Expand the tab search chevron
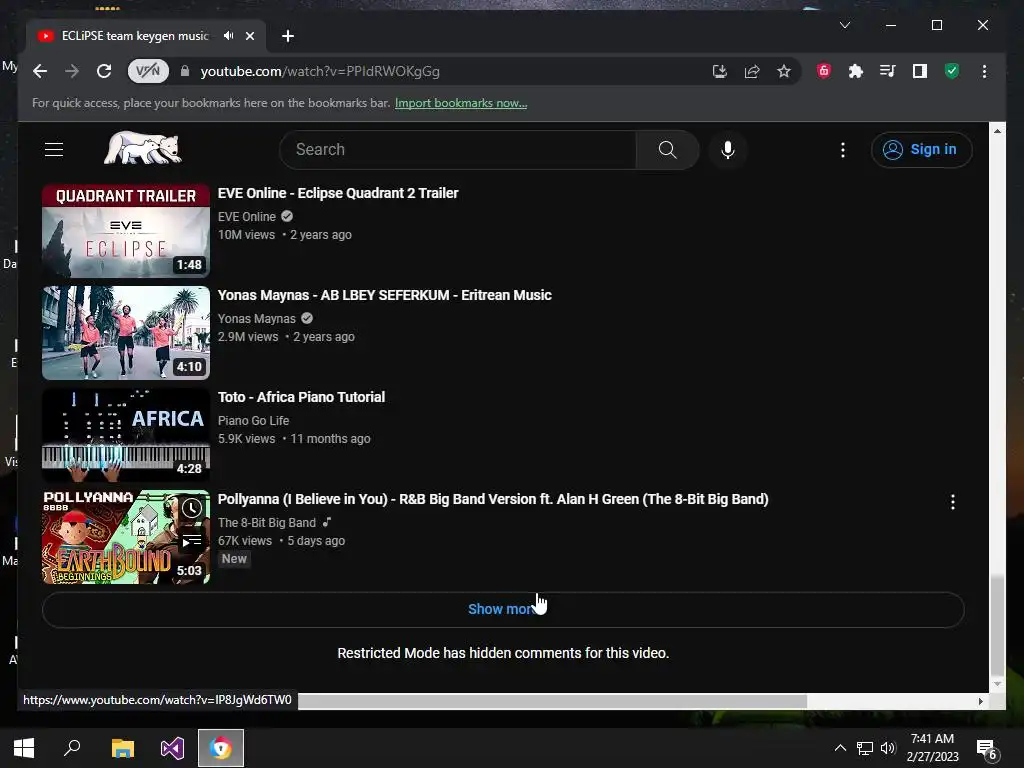The width and height of the screenshot is (1024, 768). [844, 25]
